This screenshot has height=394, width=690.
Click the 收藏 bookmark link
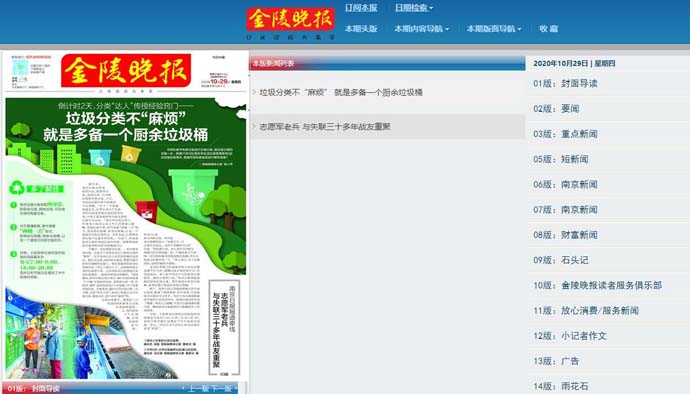point(548,29)
